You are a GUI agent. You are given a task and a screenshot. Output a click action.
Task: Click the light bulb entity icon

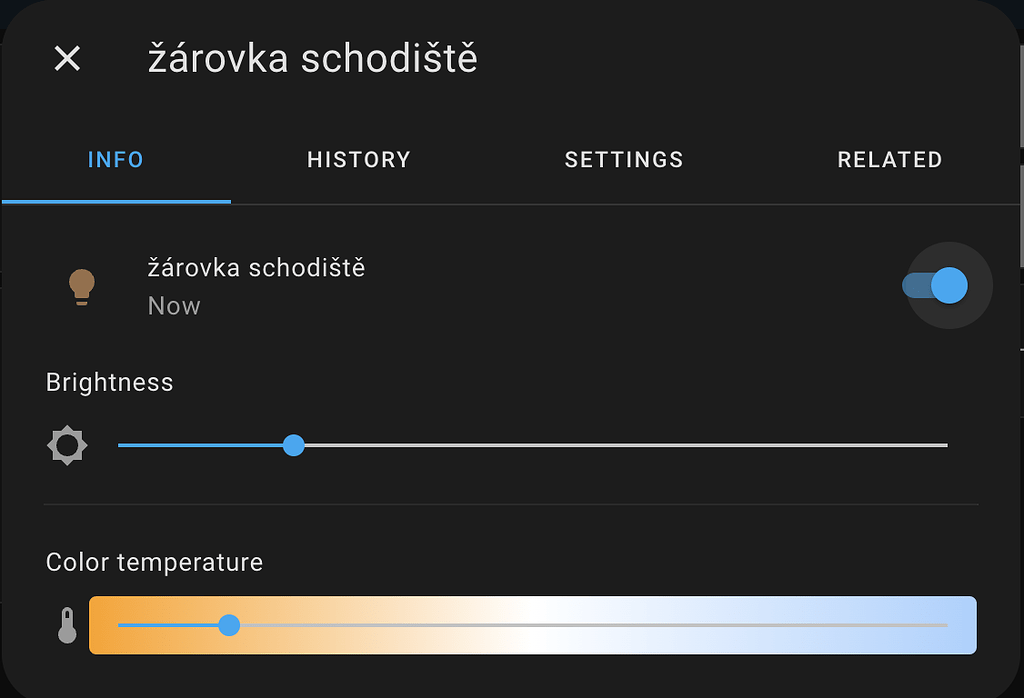tap(82, 286)
